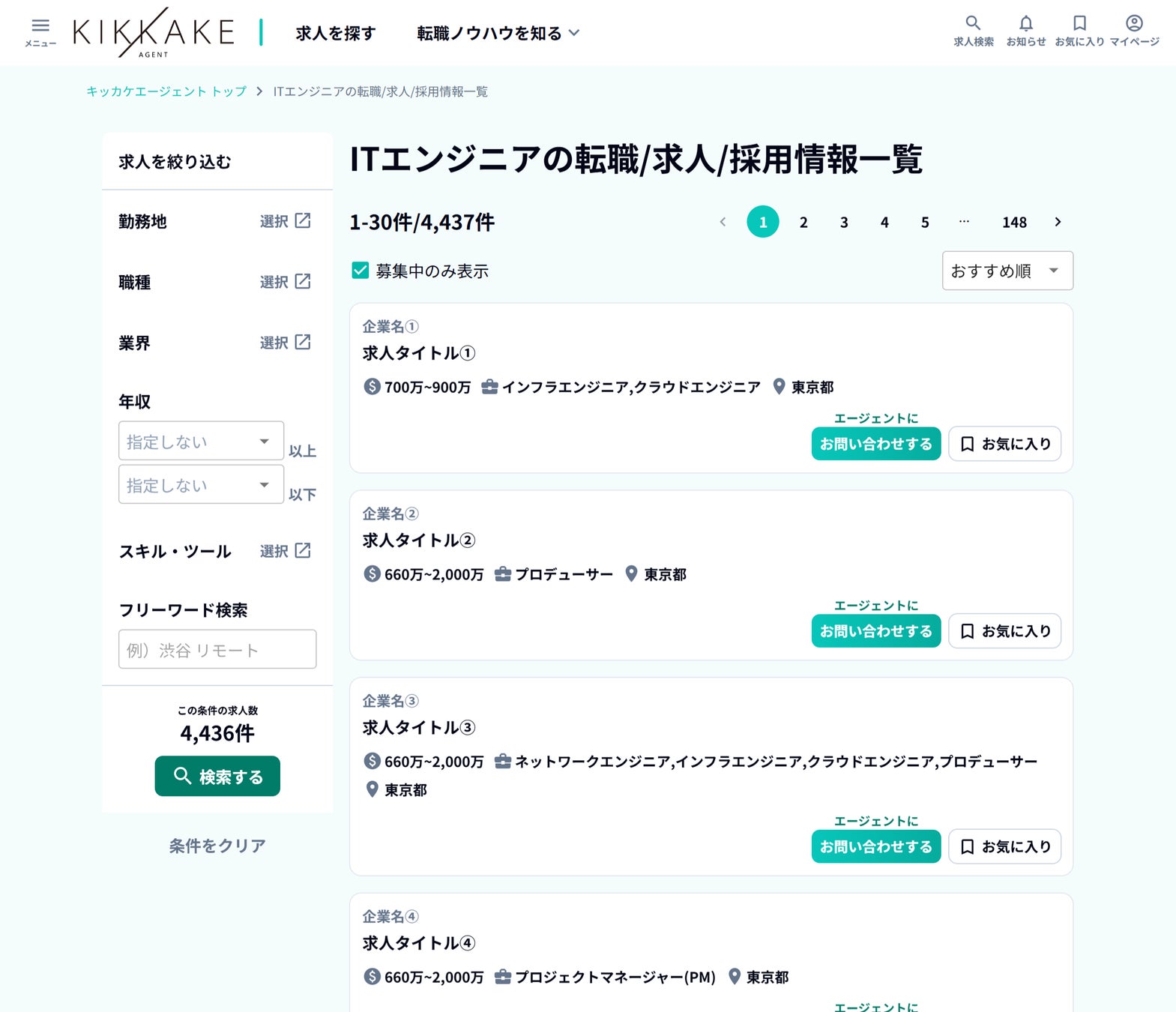Click the KIKKAKE Agent logo
This screenshot has height=1012, width=1176.
point(154,33)
